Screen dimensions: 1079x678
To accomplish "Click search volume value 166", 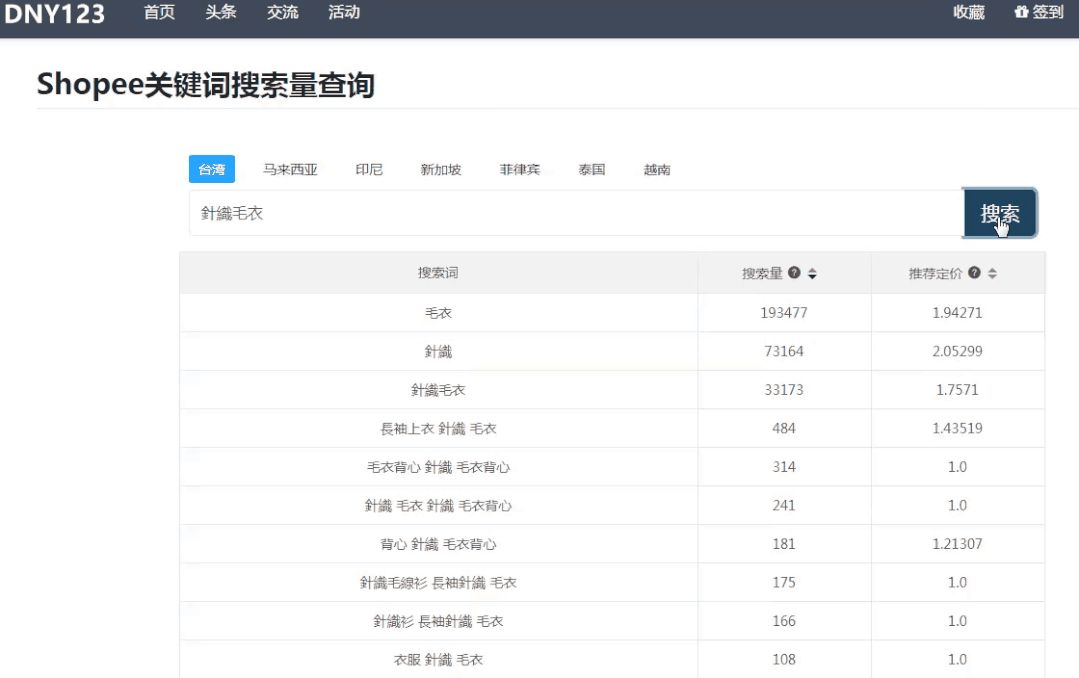I will [x=784, y=621].
